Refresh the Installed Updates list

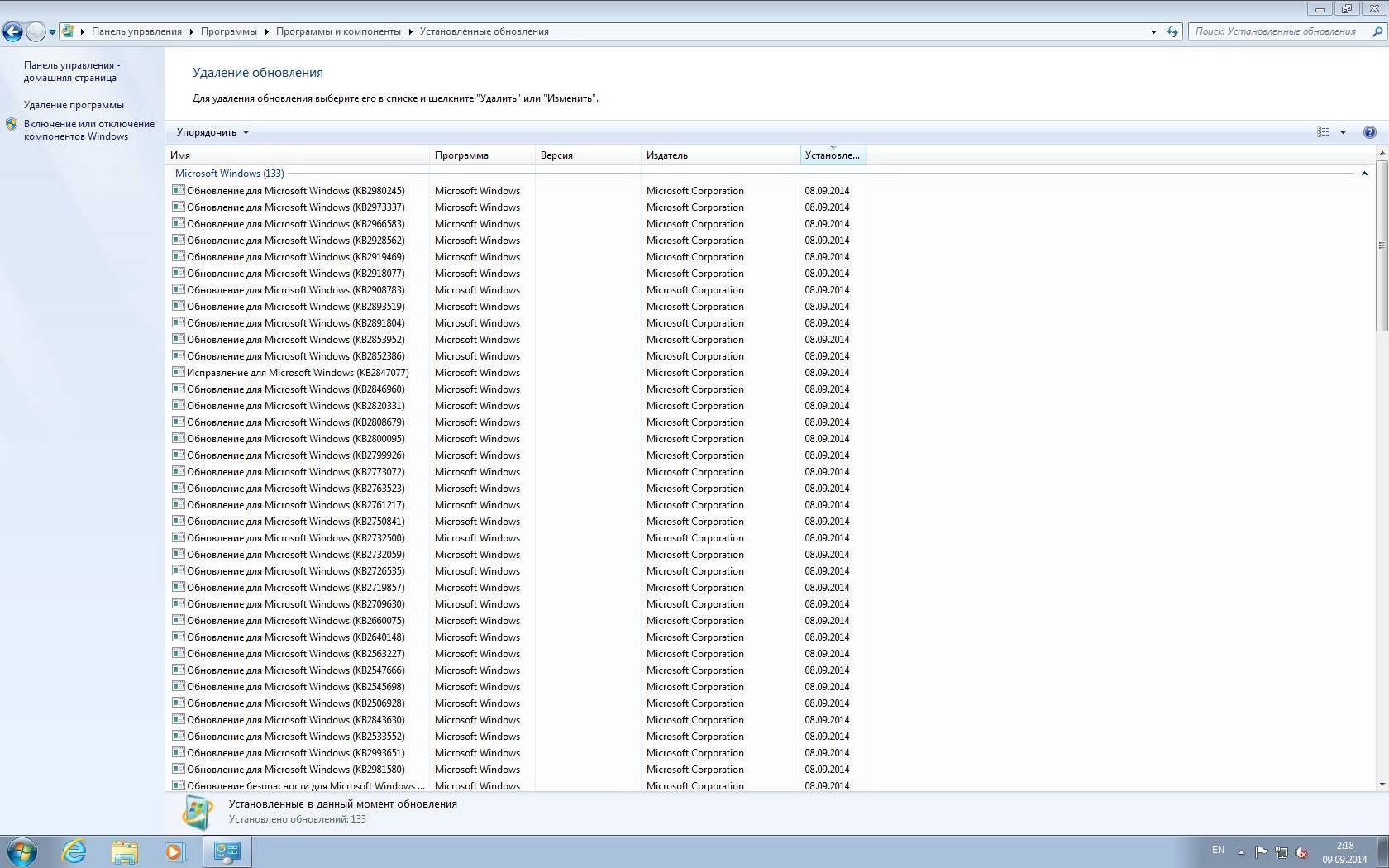[x=1172, y=31]
